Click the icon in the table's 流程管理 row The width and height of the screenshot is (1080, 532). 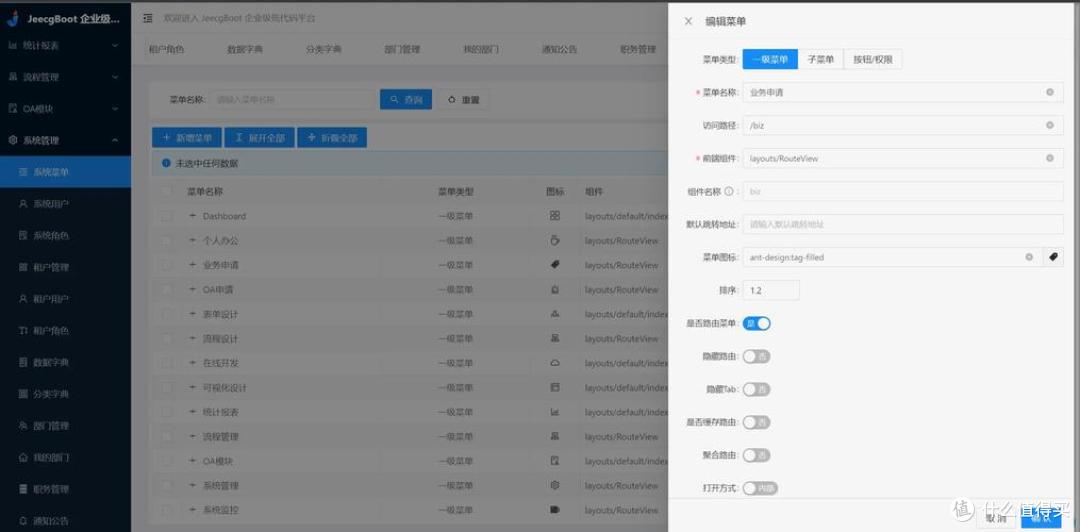pos(554,436)
